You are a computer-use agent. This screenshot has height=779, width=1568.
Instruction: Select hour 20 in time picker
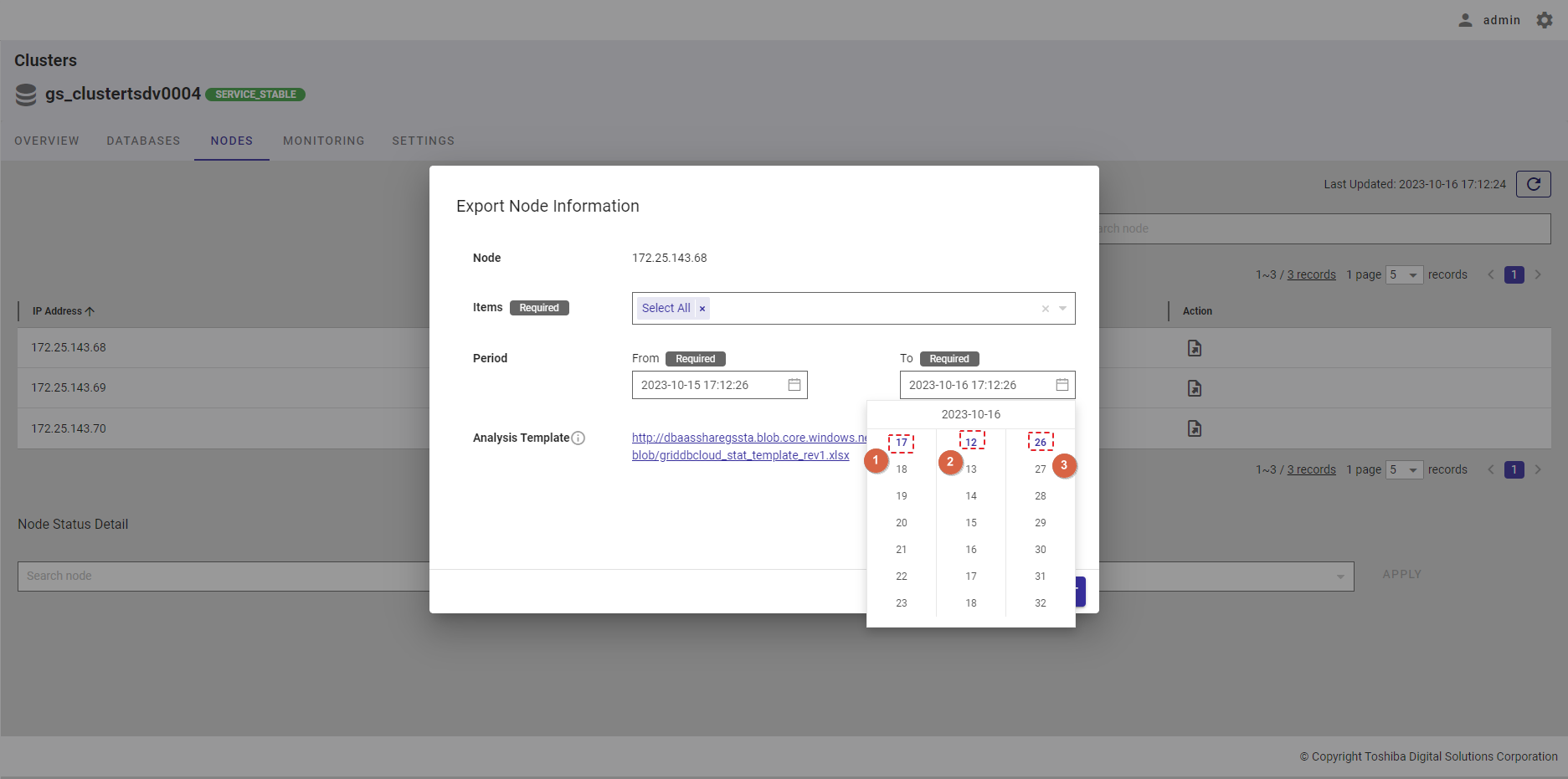click(901, 523)
